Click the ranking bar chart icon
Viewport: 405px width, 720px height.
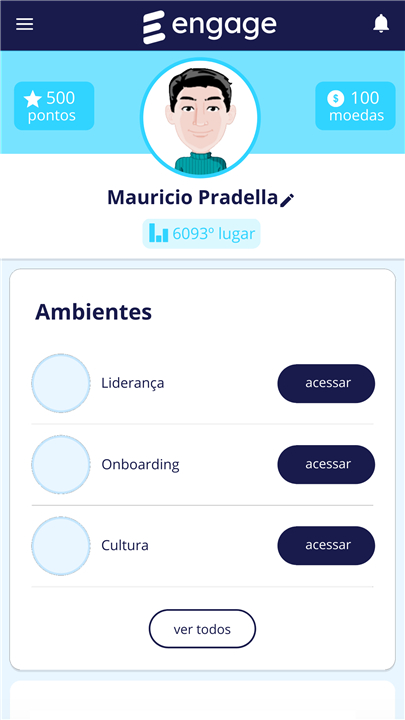click(x=159, y=233)
